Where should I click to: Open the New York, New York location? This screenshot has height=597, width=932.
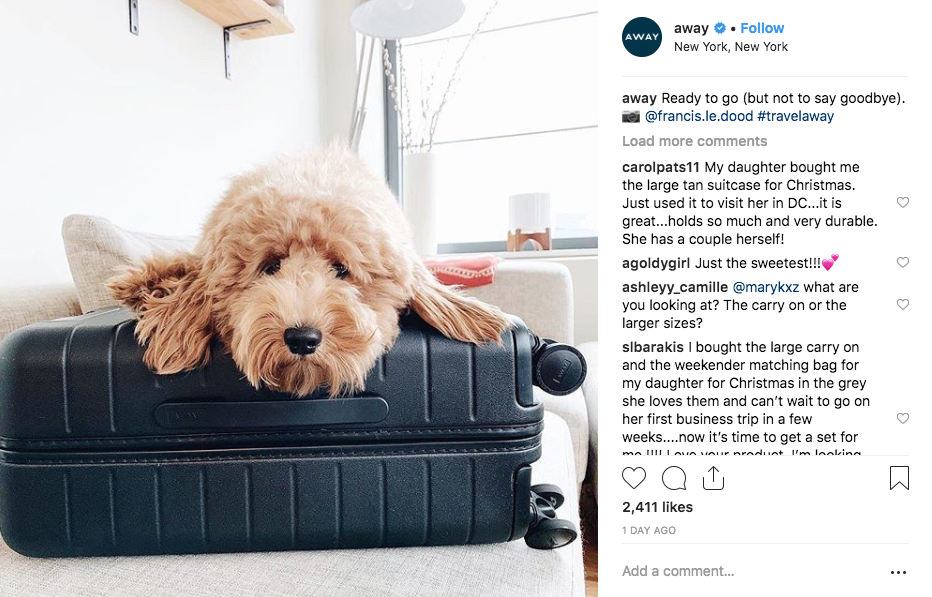tap(731, 46)
